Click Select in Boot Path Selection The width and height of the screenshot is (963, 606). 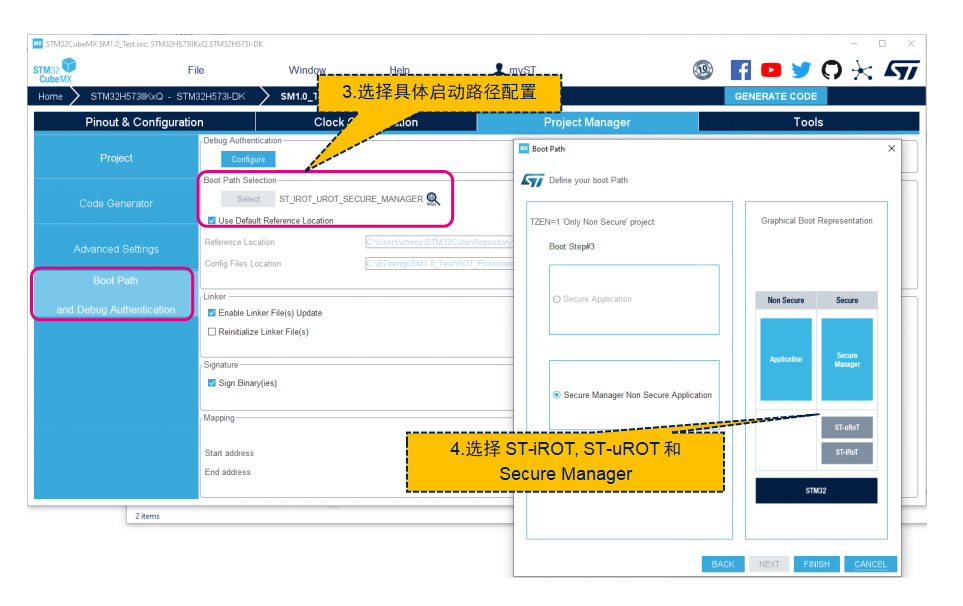[248, 199]
